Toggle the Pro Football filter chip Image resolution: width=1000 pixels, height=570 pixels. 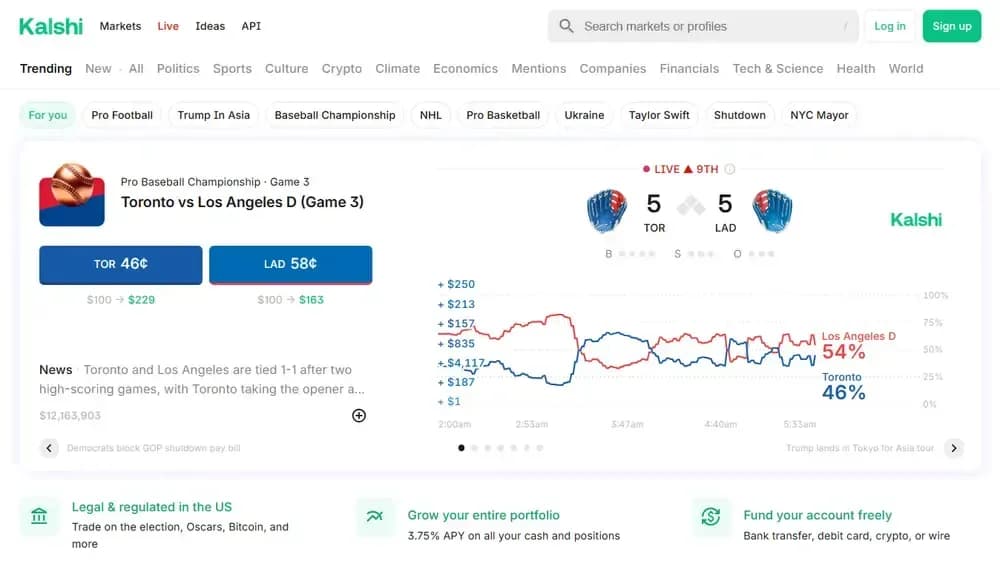coord(122,115)
